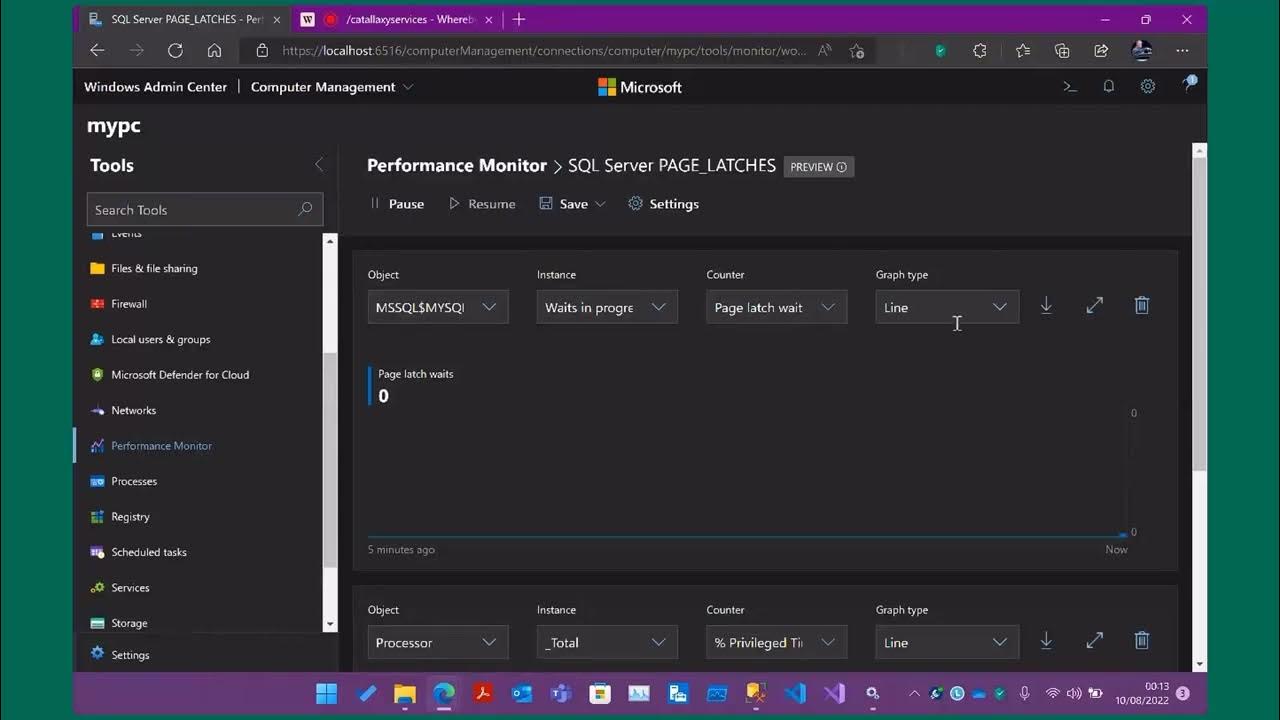The height and width of the screenshot is (720, 1280).
Task: Open browser Collections icon
Action: pyautogui.click(x=1062, y=50)
